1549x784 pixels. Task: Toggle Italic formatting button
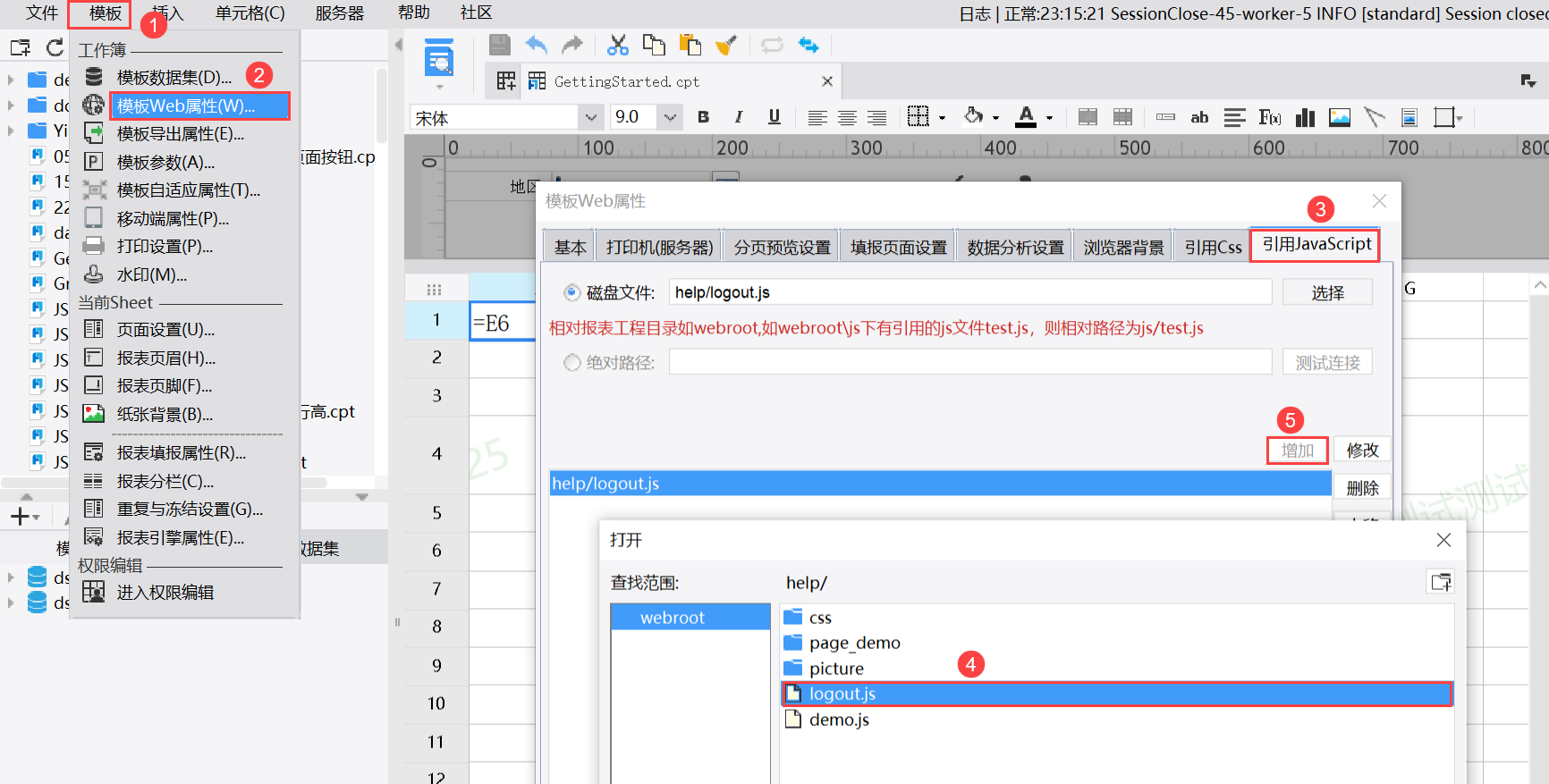coord(738,117)
